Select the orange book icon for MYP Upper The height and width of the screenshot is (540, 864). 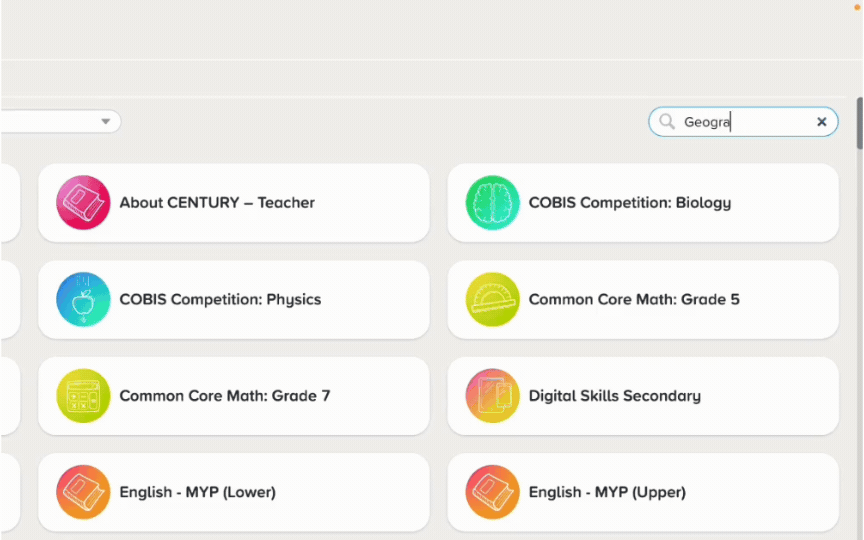(493, 492)
